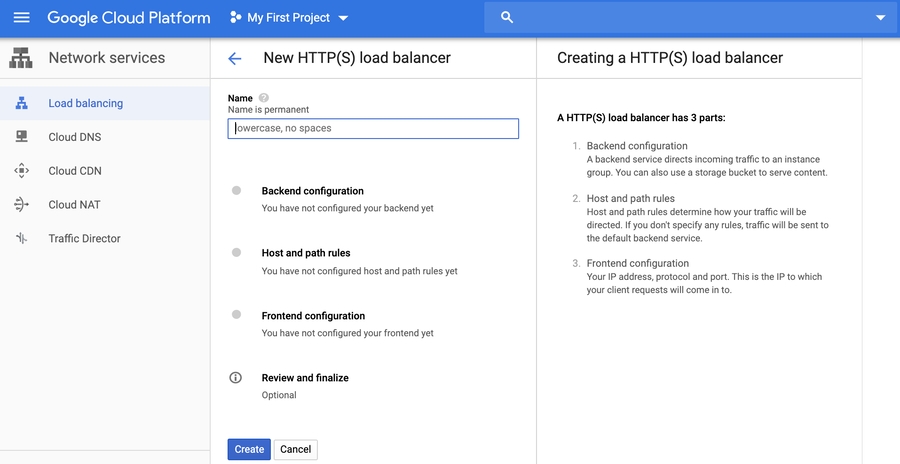Go back using the left arrow
Viewport: 900px width, 464px height.
(235, 59)
